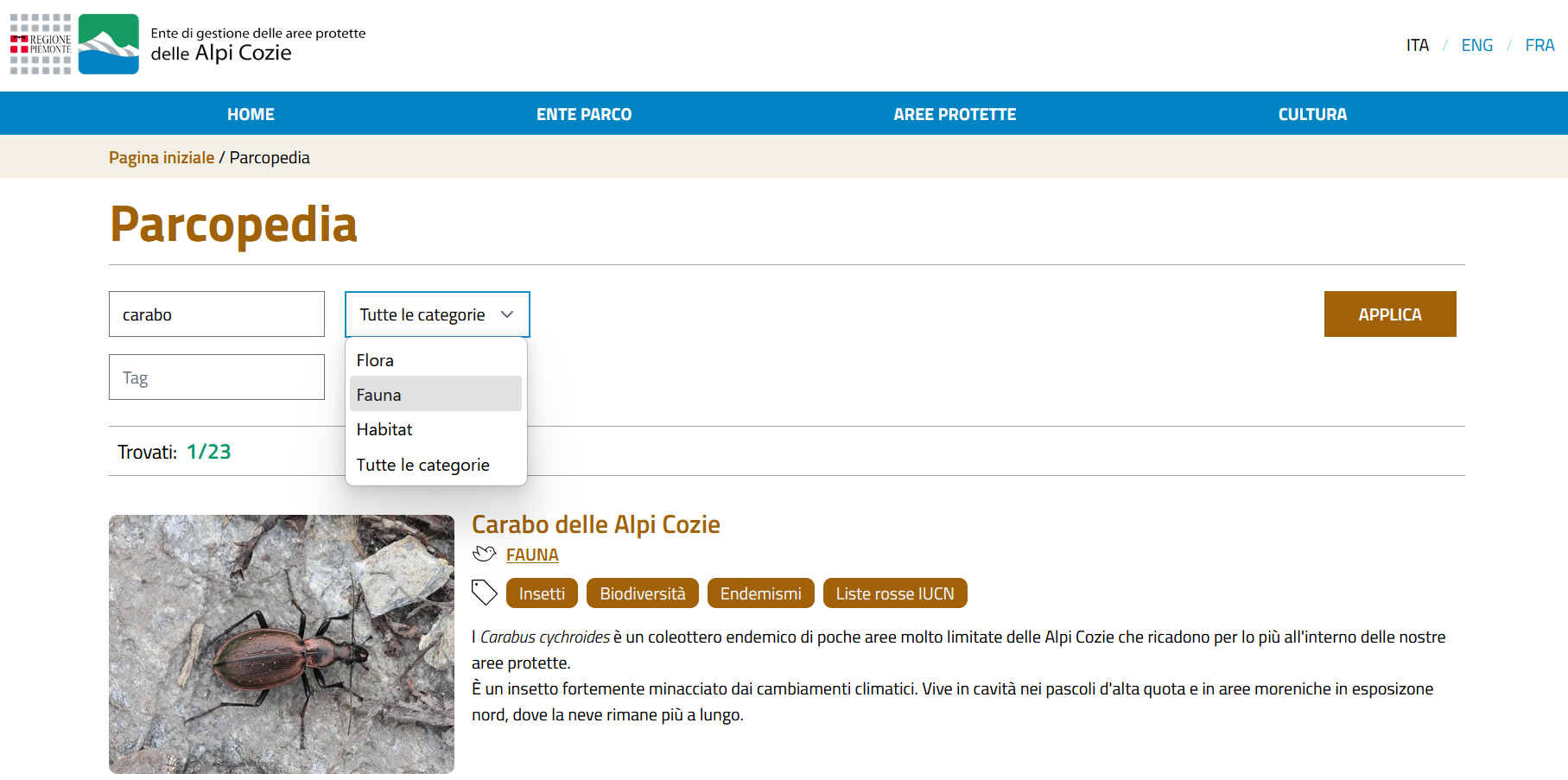The height and width of the screenshot is (780, 1568).
Task: Click the Tag input field
Action: tap(217, 377)
